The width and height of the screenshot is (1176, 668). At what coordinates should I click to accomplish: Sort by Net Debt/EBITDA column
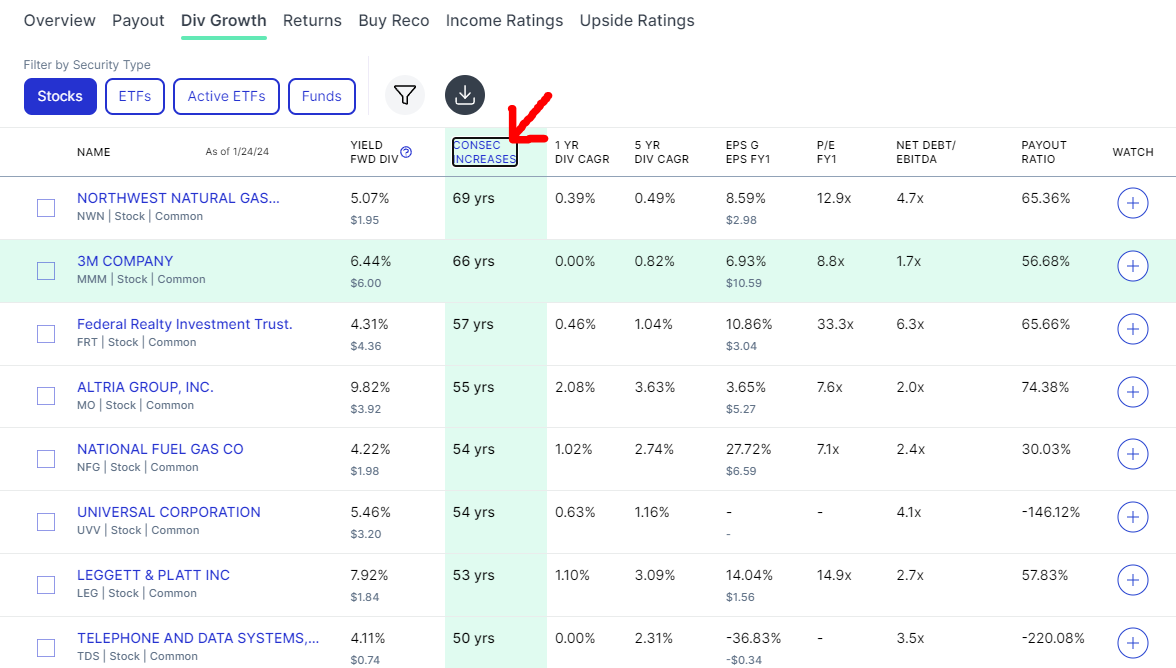click(926, 152)
